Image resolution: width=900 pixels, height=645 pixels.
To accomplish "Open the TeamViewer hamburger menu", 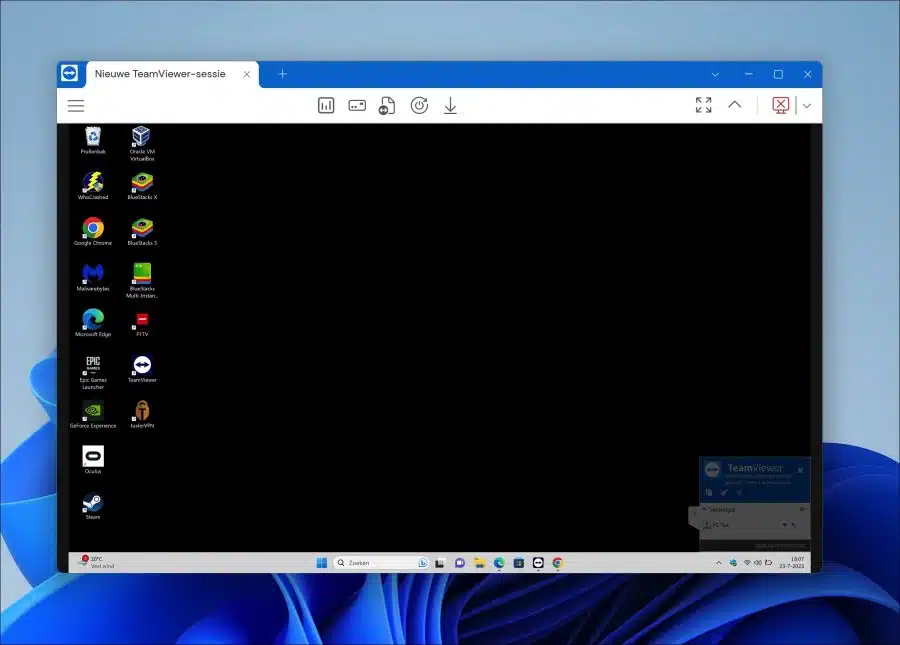I will point(76,106).
